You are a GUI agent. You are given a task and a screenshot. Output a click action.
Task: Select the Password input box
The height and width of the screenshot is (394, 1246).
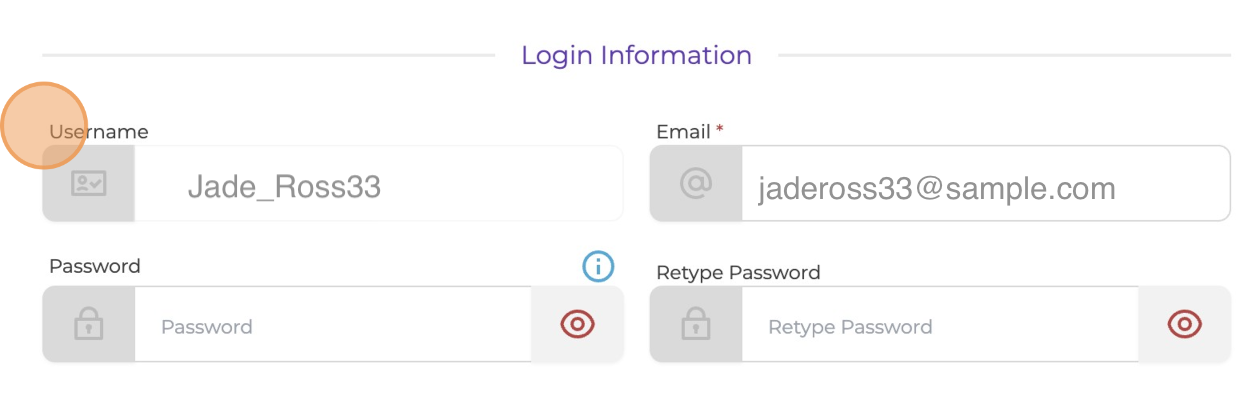[333, 324]
